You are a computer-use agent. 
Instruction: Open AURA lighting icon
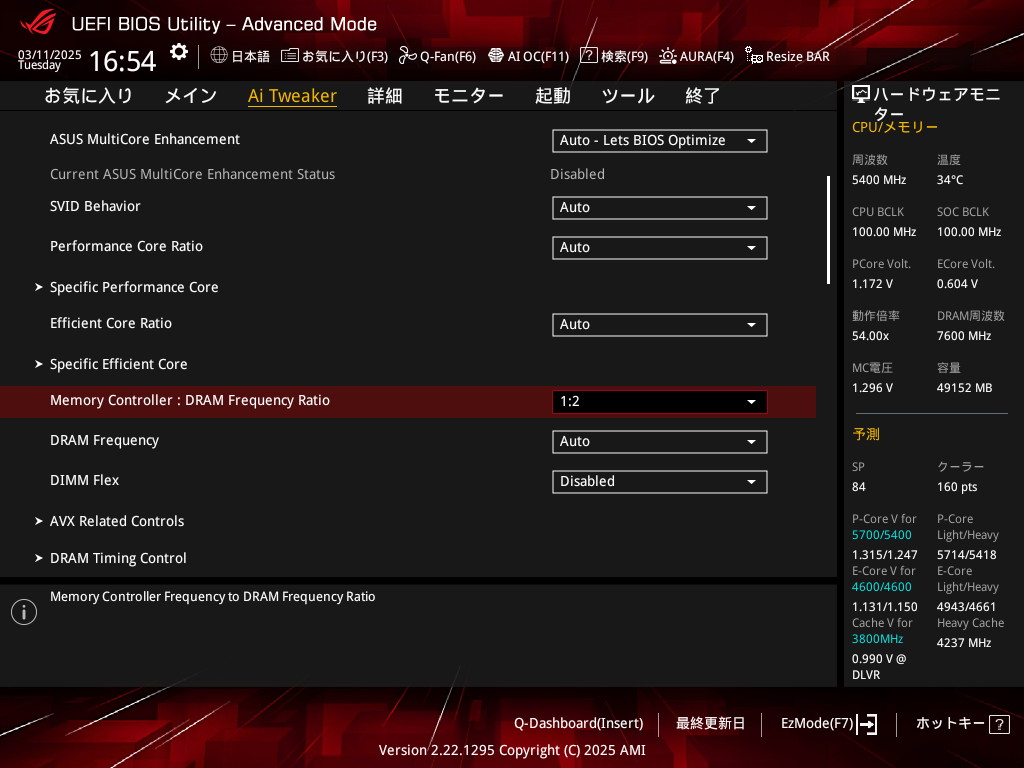coord(667,56)
